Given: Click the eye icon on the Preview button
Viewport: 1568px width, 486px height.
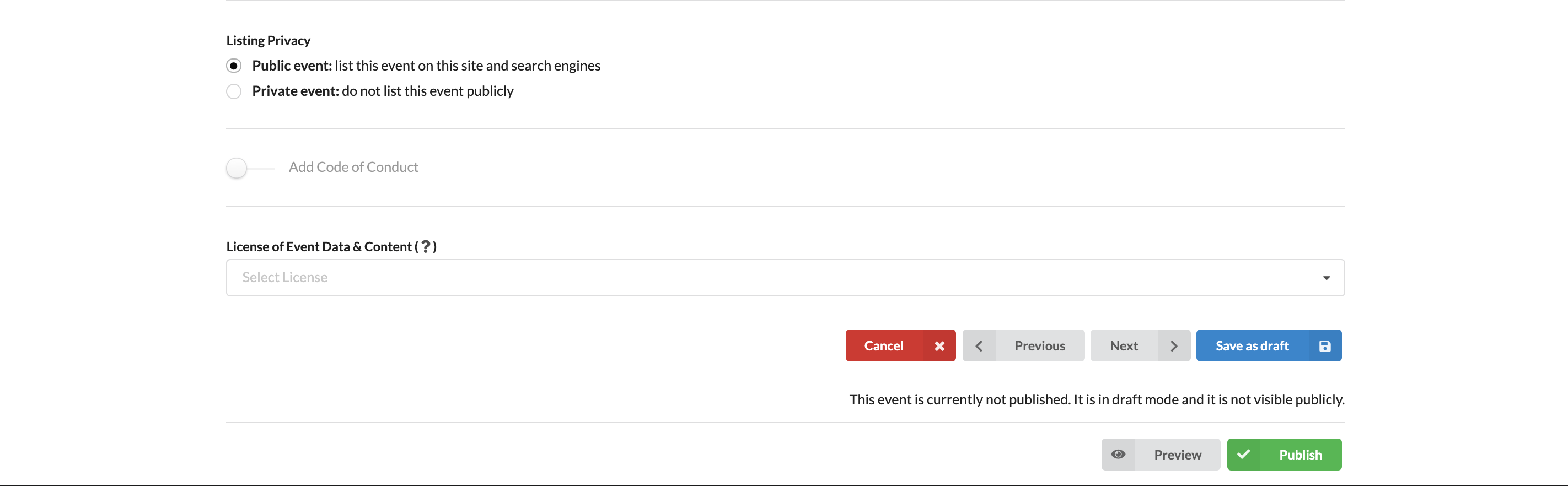Looking at the screenshot, I should pyautogui.click(x=1118, y=455).
